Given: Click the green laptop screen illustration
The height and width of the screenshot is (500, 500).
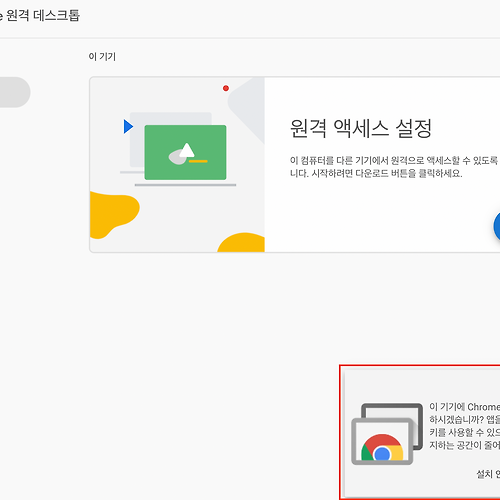Looking at the screenshot, I should 185,152.
